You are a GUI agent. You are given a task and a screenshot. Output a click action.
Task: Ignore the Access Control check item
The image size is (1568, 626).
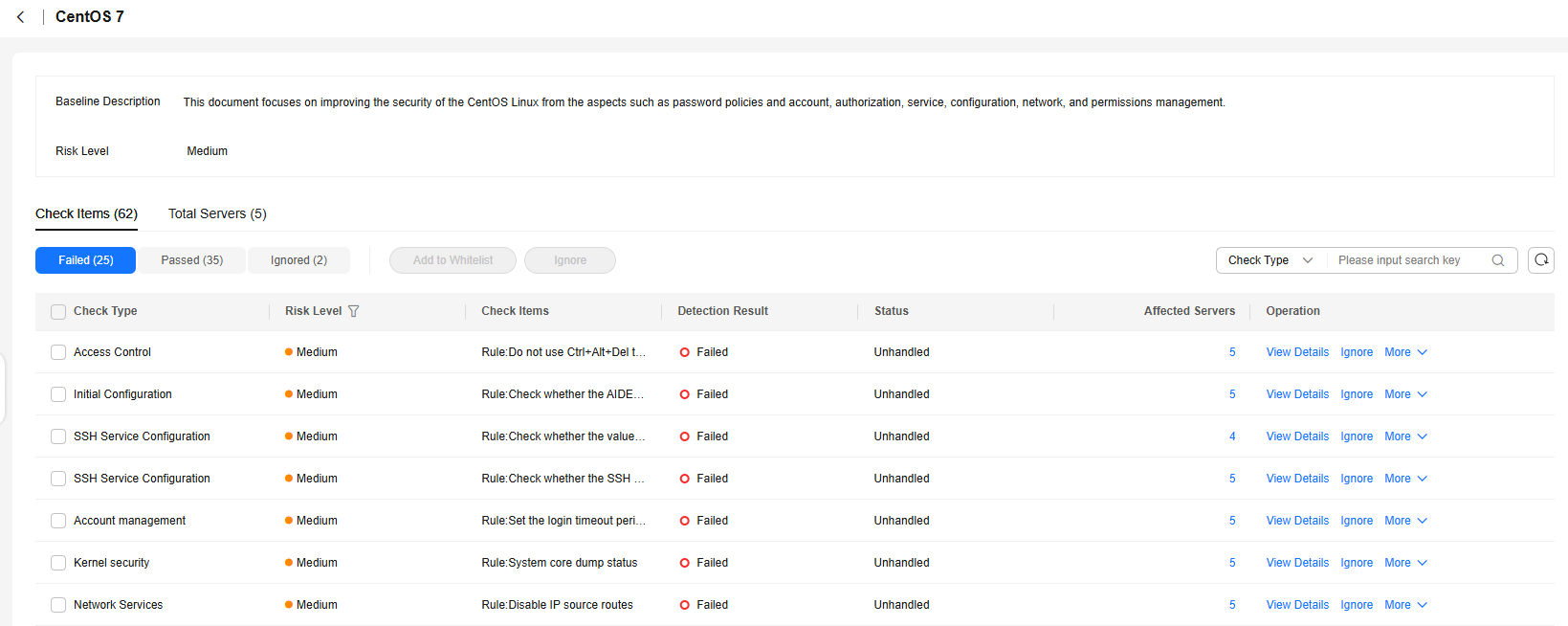tap(1357, 352)
